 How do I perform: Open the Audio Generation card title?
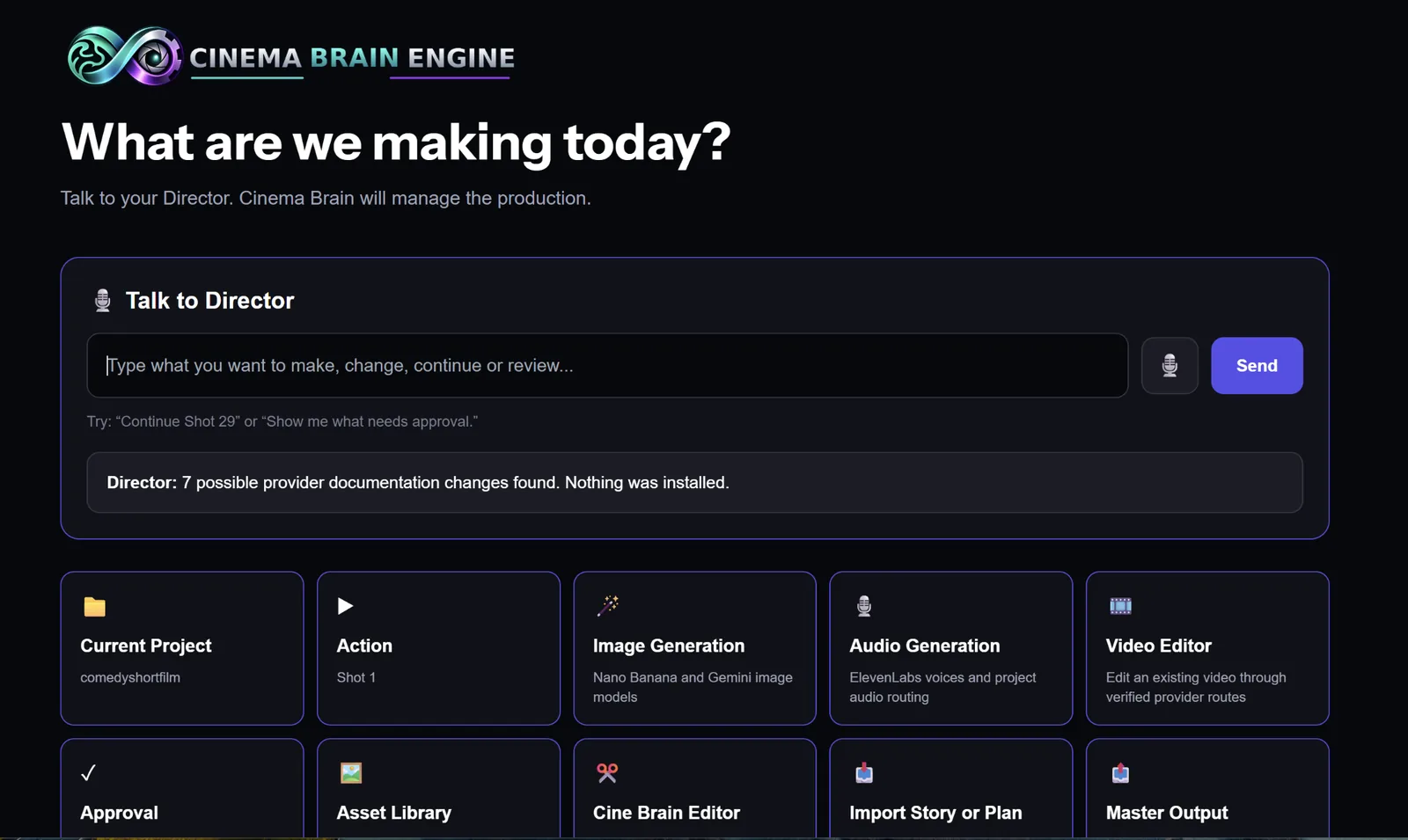pyautogui.click(x=925, y=646)
